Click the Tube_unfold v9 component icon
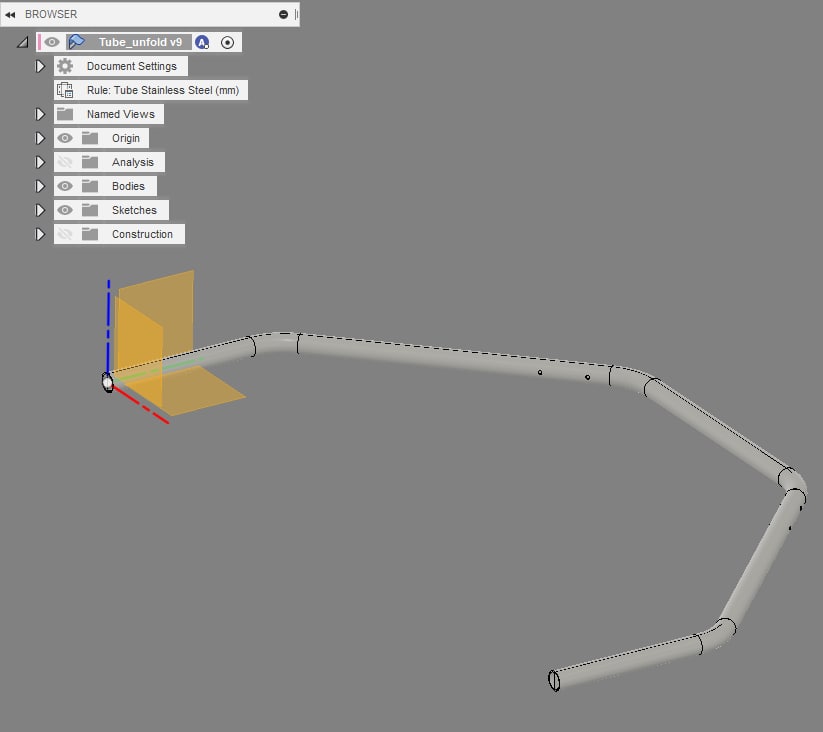Image resolution: width=823 pixels, height=732 pixels. tap(77, 42)
